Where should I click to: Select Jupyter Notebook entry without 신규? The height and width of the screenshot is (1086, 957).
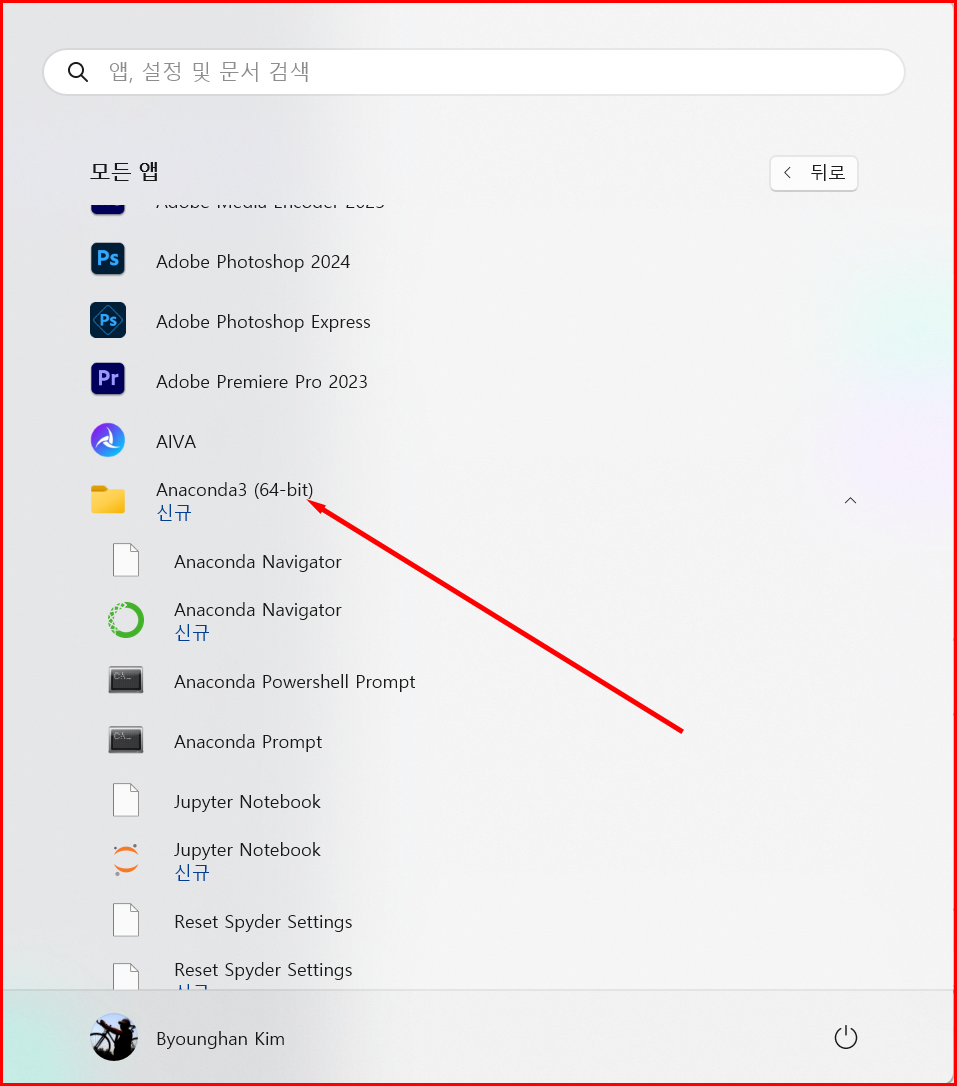coord(247,802)
